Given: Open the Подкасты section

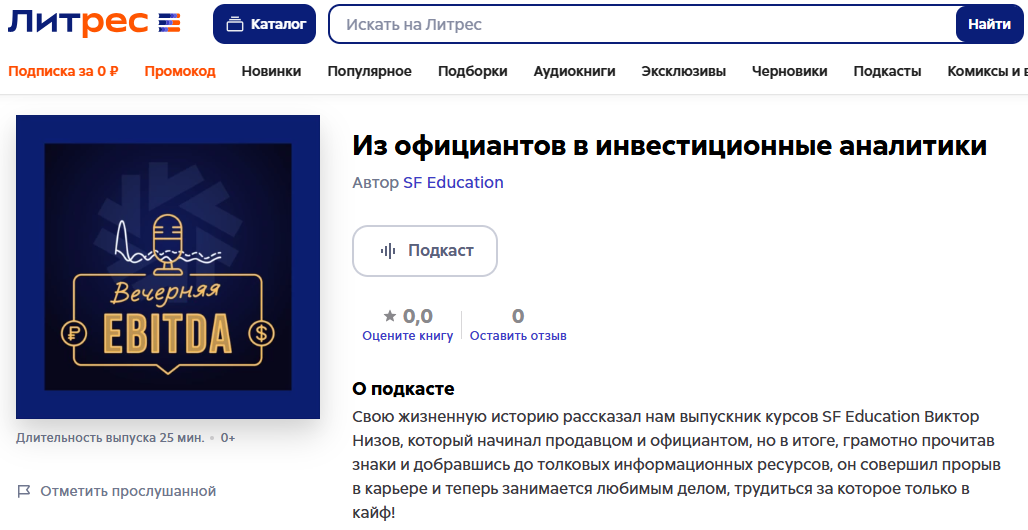Looking at the screenshot, I should click(887, 71).
